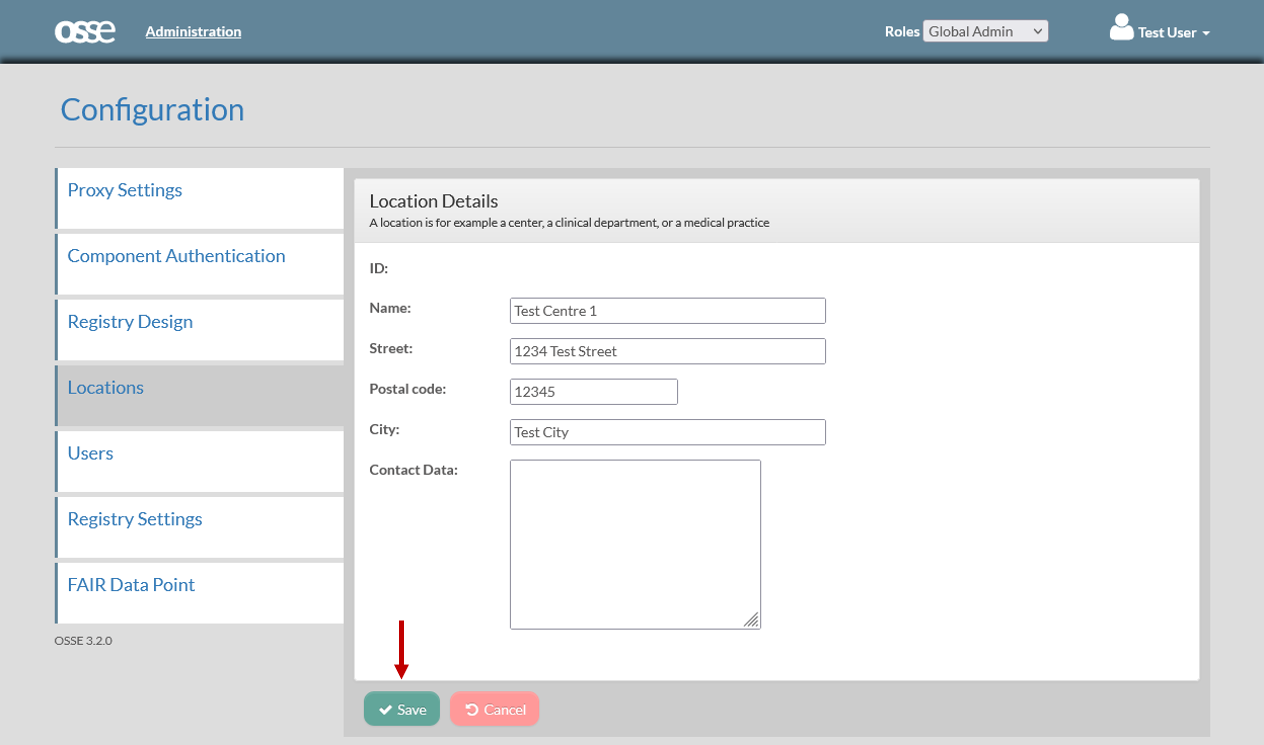Image resolution: width=1264 pixels, height=745 pixels.
Task: Click the Configuration page heading
Action: click(152, 109)
